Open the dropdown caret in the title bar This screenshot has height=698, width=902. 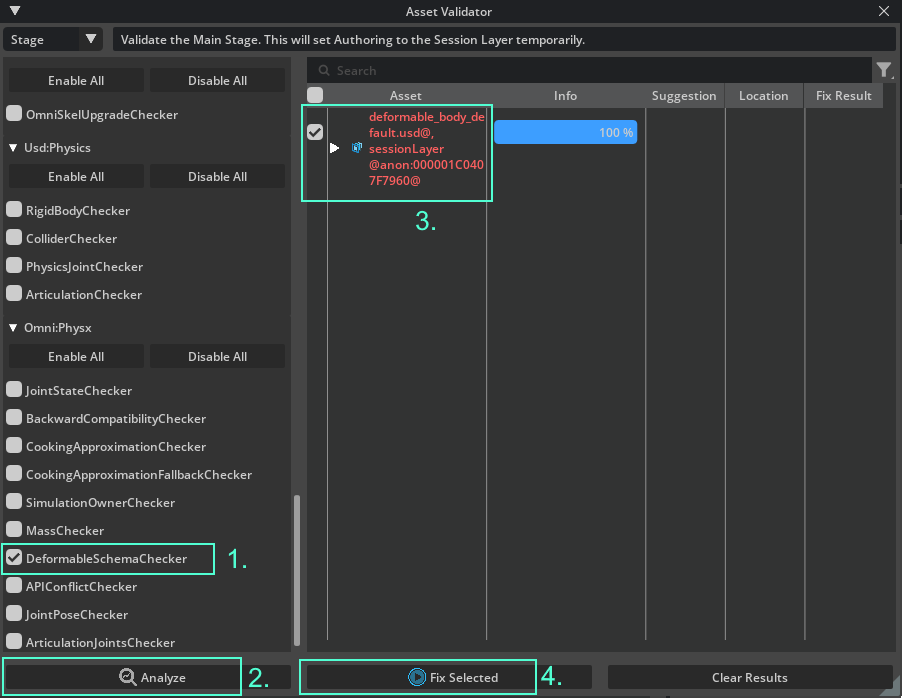14,12
